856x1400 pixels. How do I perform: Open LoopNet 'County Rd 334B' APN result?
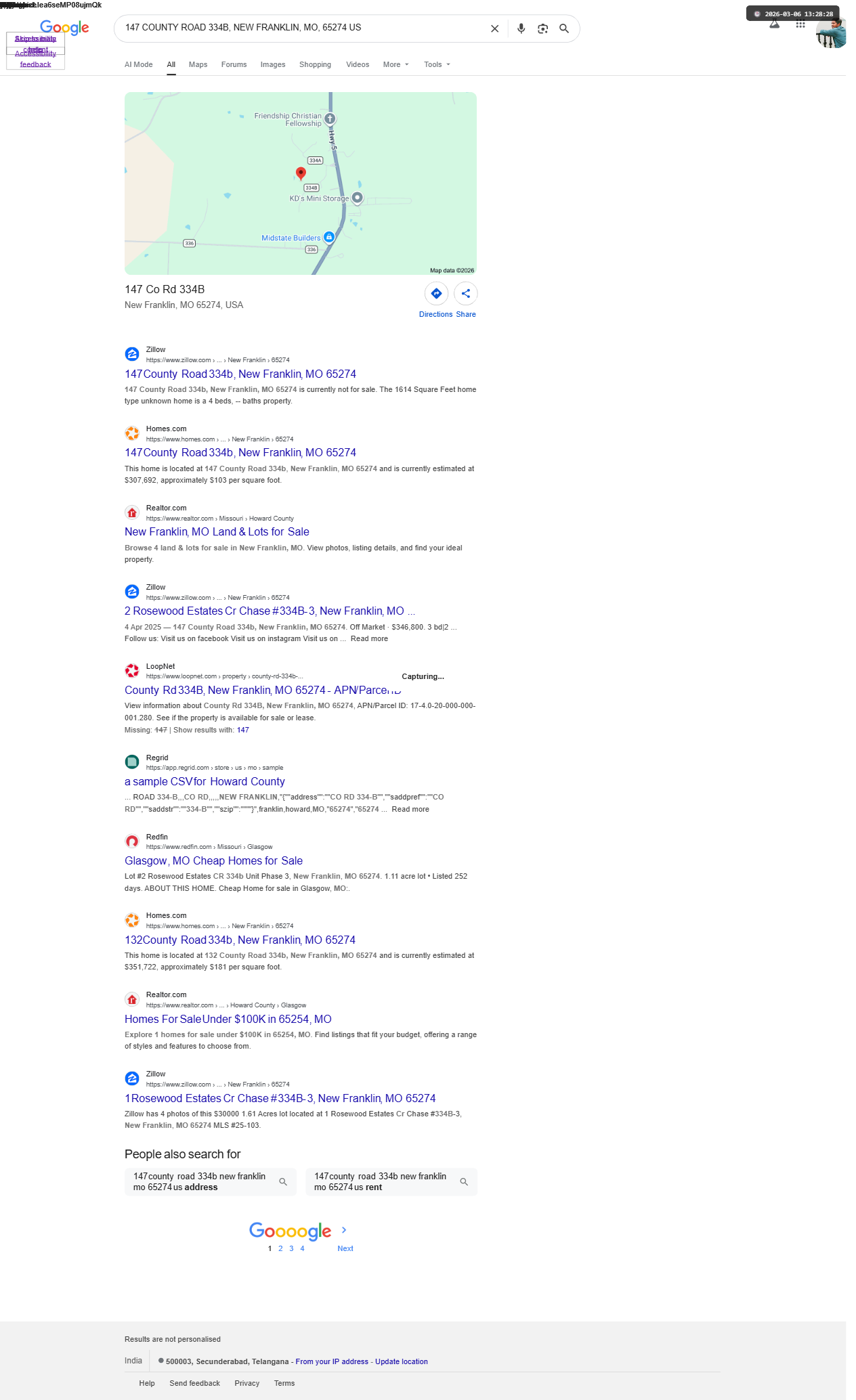pyautogui.click(x=263, y=691)
